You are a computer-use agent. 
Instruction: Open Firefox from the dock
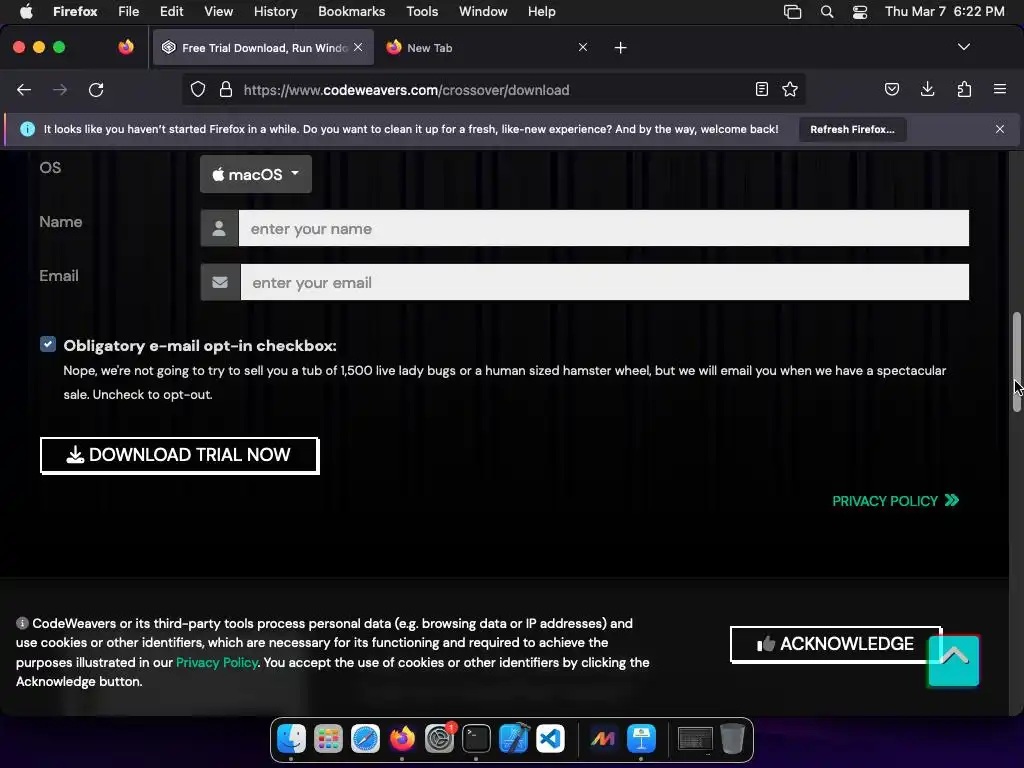tap(402, 739)
